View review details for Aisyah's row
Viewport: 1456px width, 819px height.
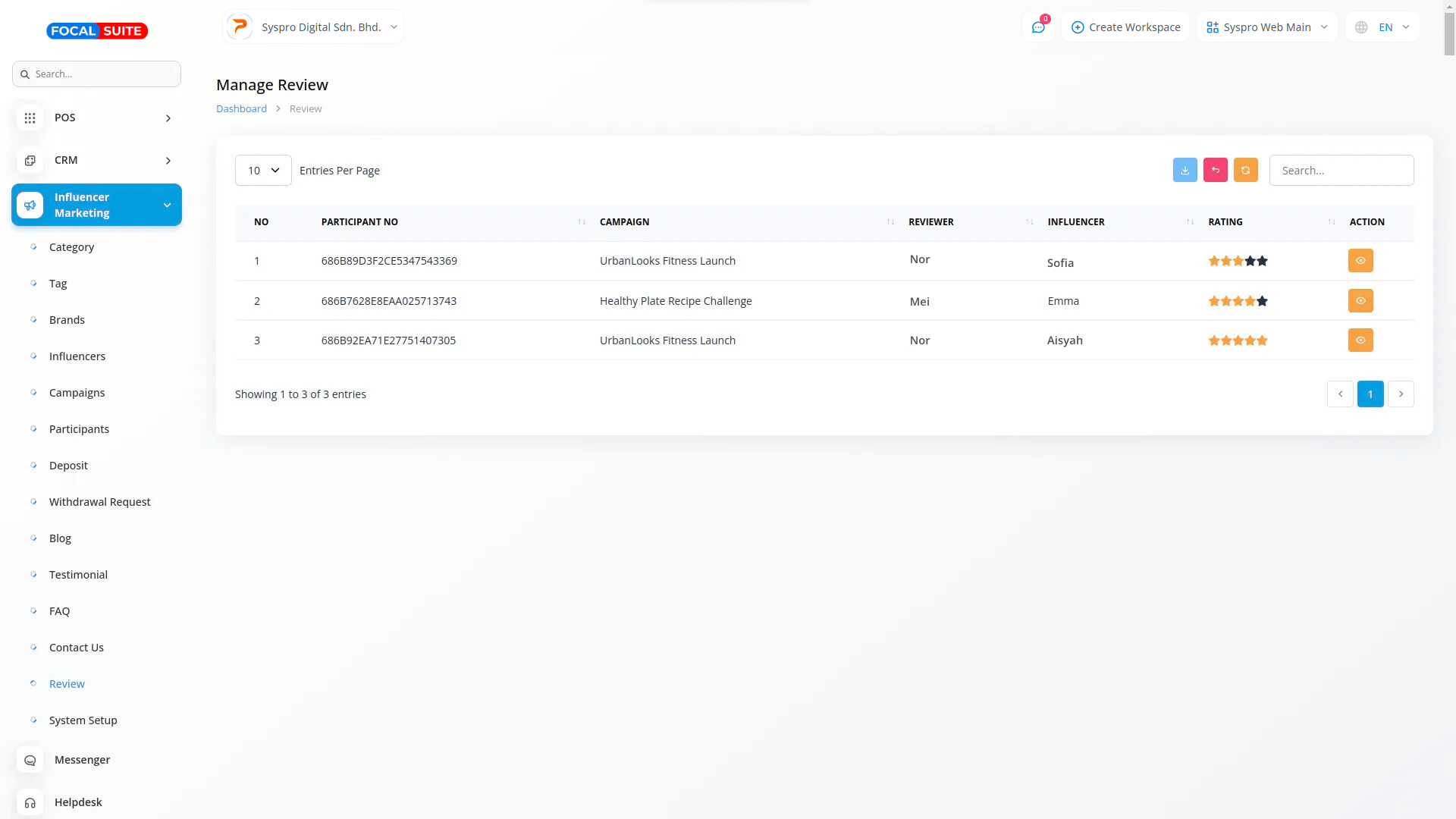(1360, 340)
